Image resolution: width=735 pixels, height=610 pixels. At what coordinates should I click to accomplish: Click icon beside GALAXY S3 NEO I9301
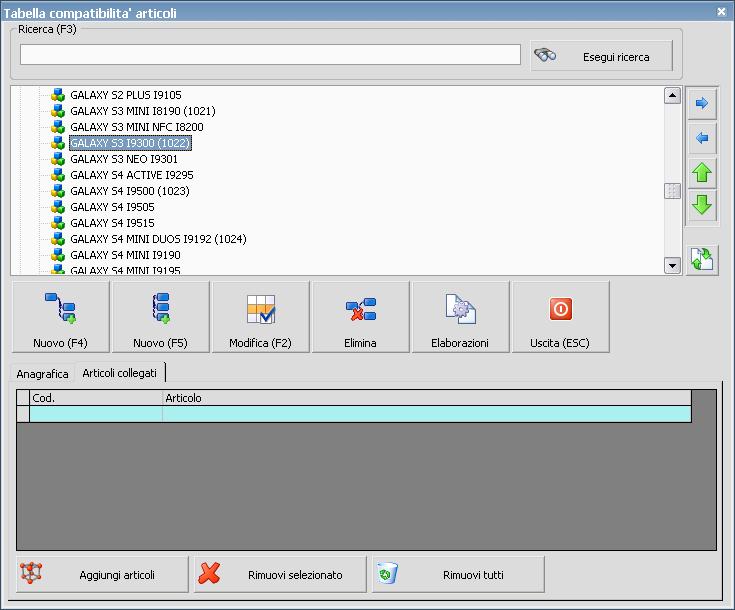coord(58,158)
